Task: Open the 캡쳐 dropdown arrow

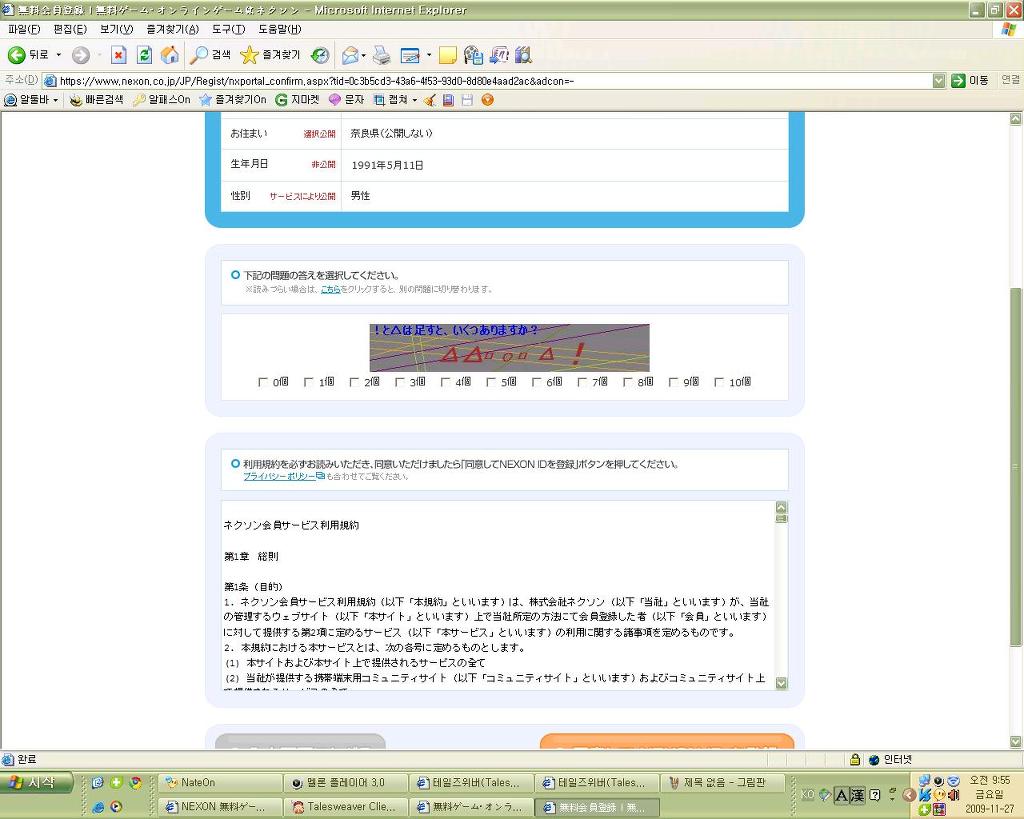Action: coord(415,100)
